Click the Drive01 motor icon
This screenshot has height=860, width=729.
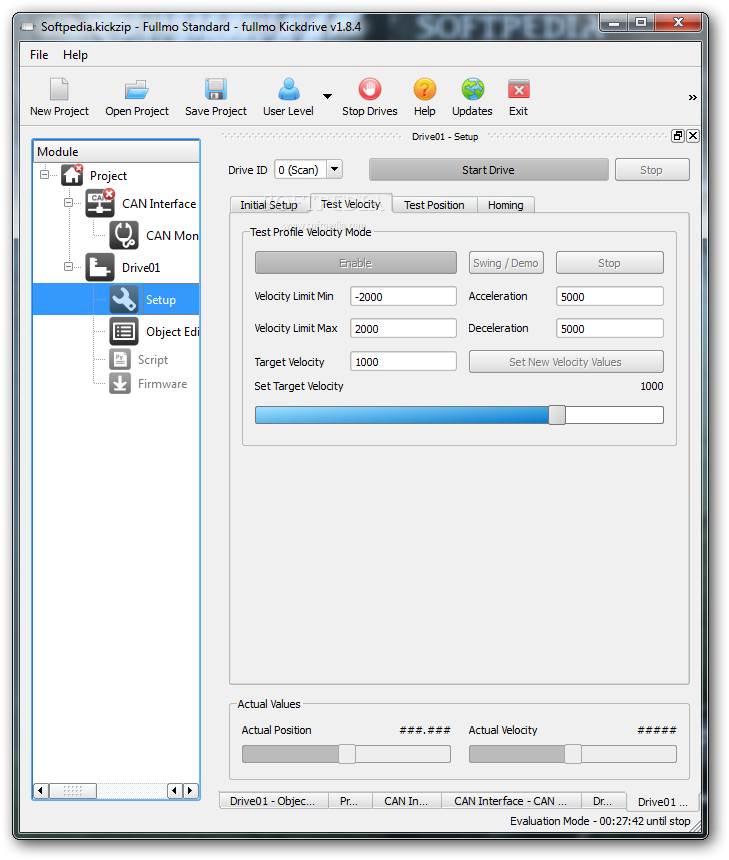coord(100,267)
